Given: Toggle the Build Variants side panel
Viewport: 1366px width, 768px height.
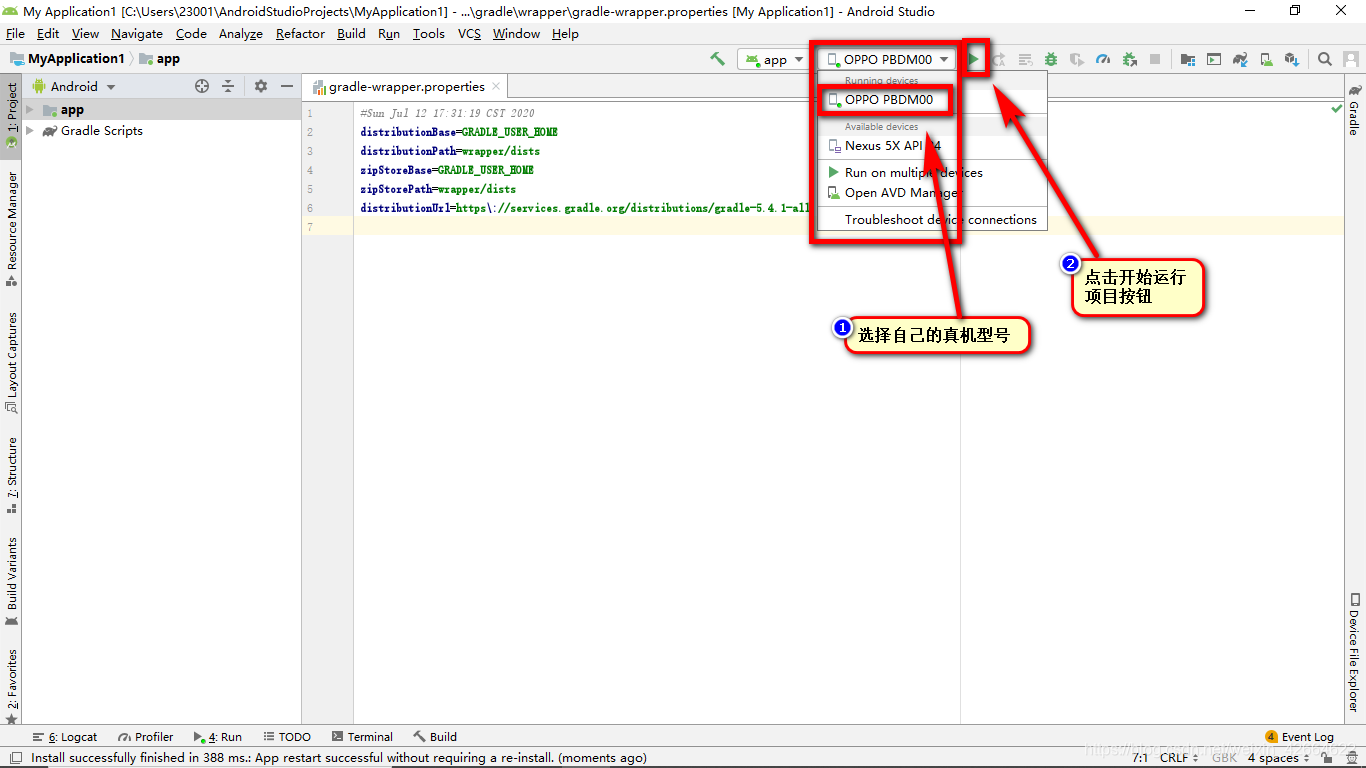Looking at the screenshot, I should [x=12, y=581].
